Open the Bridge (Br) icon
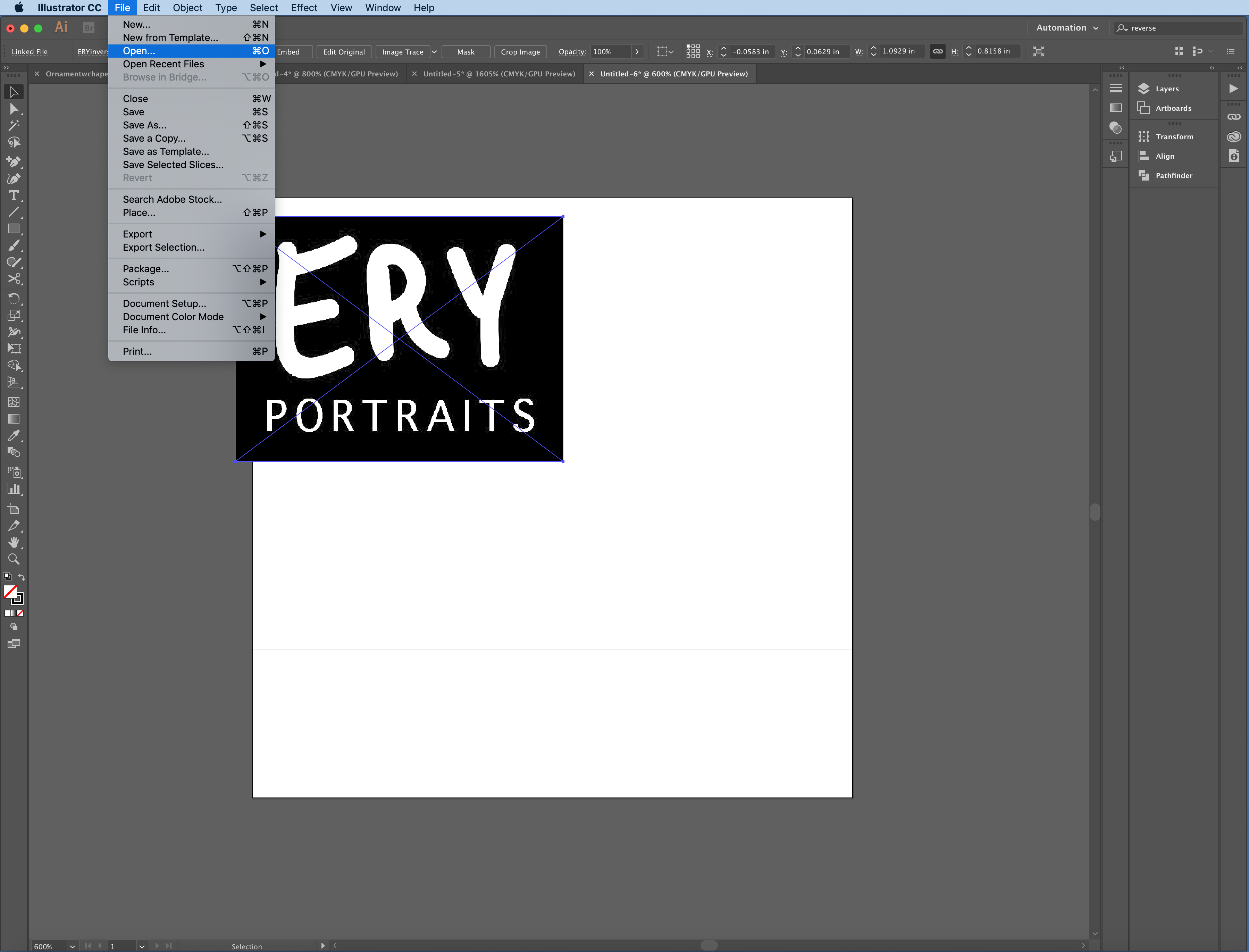 click(89, 28)
